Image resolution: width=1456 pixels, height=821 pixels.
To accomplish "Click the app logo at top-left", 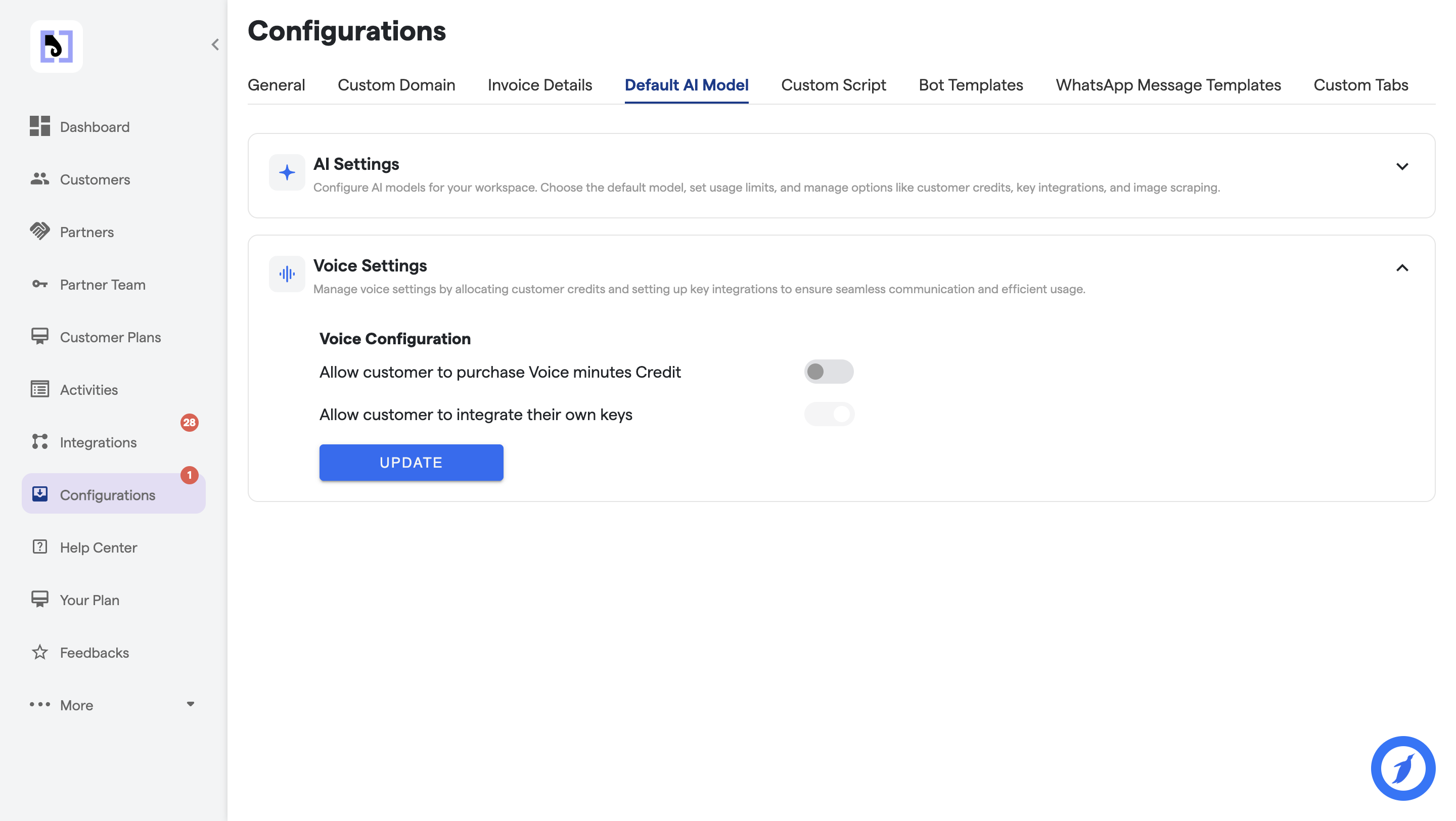I will point(57,47).
